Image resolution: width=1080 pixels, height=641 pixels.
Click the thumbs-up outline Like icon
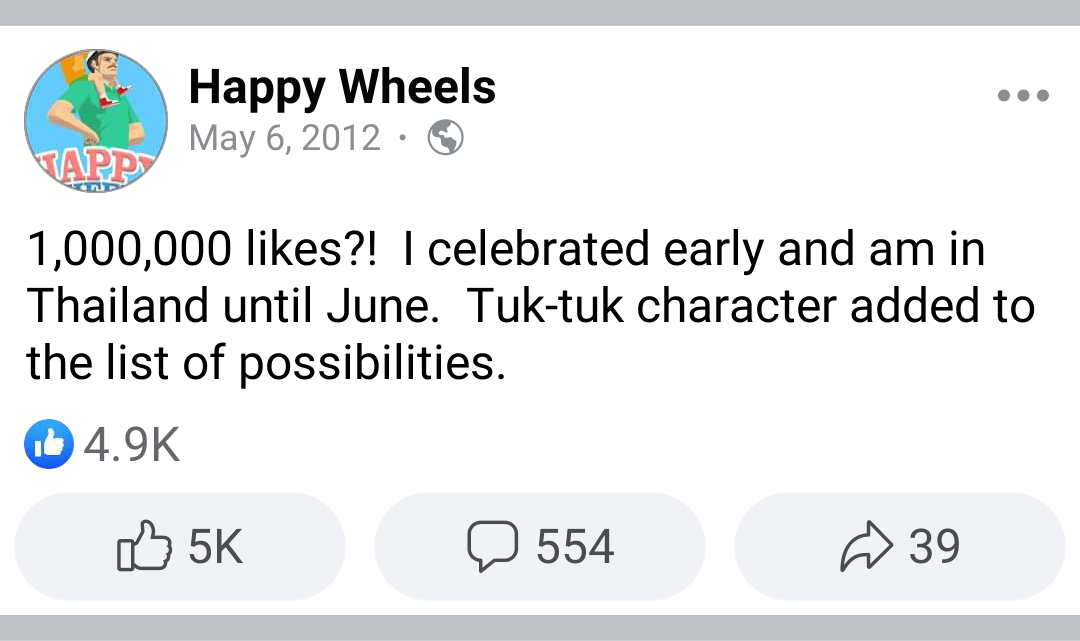click(143, 546)
